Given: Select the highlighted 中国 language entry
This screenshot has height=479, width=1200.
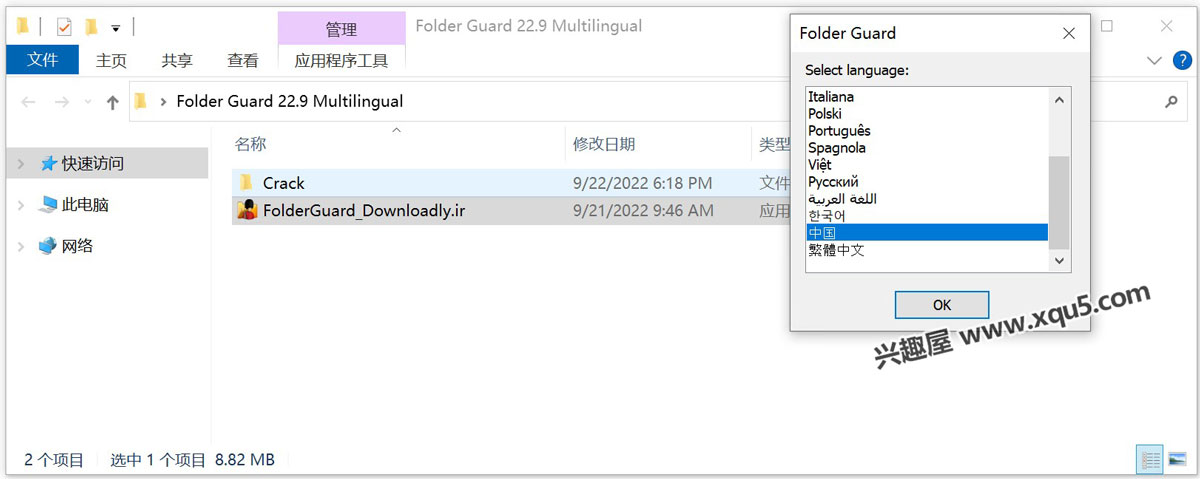Looking at the screenshot, I should coord(927,233).
